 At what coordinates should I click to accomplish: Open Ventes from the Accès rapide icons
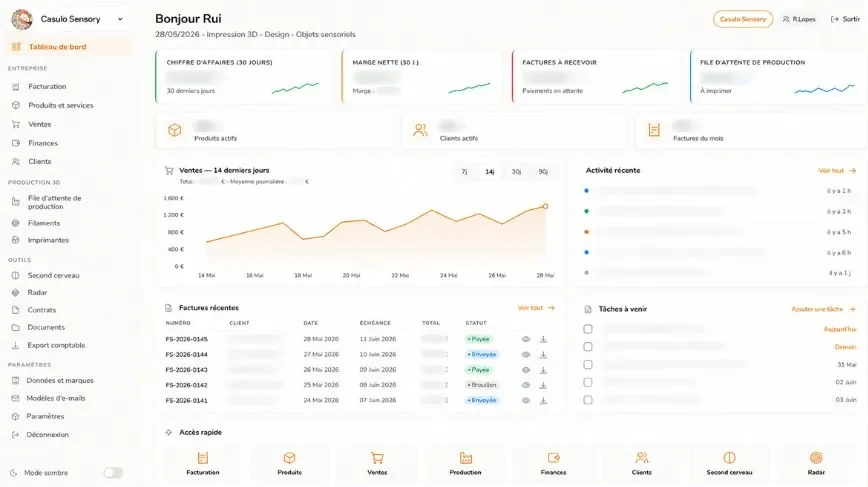click(x=377, y=463)
